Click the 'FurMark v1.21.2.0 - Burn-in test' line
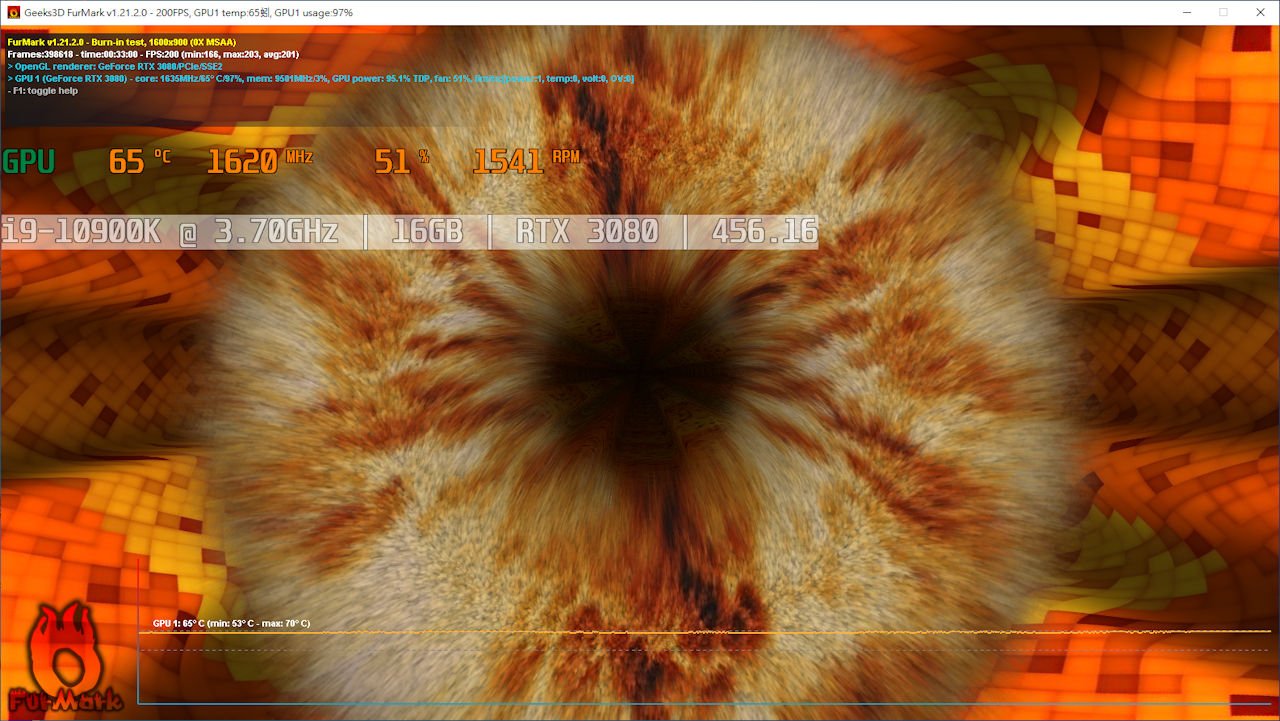 tap(121, 42)
